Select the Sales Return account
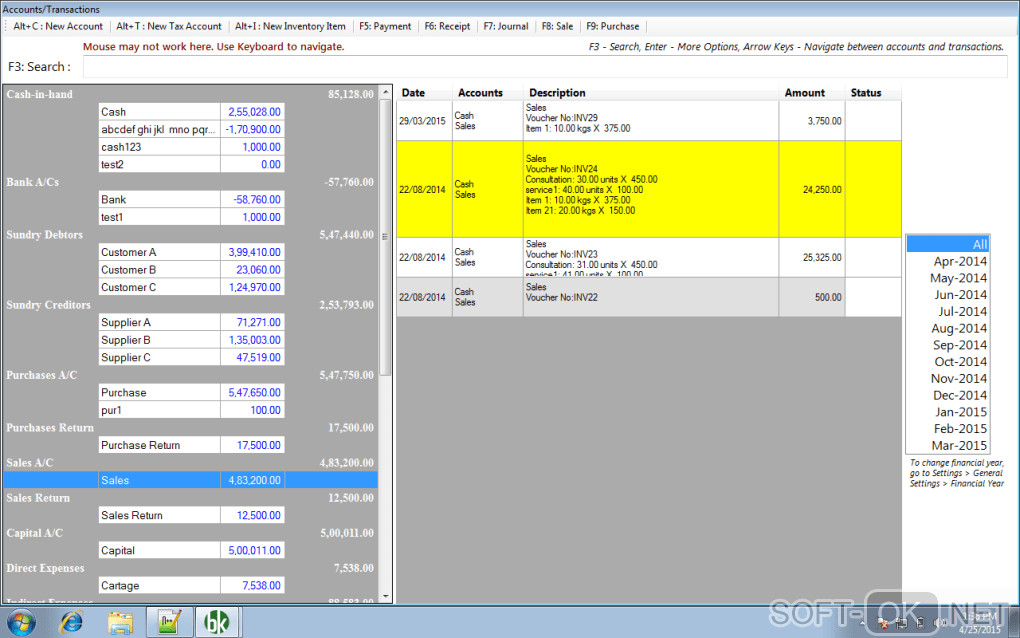Image resolution: width=1020 pixels, height=638 pixels. point(191,516)
